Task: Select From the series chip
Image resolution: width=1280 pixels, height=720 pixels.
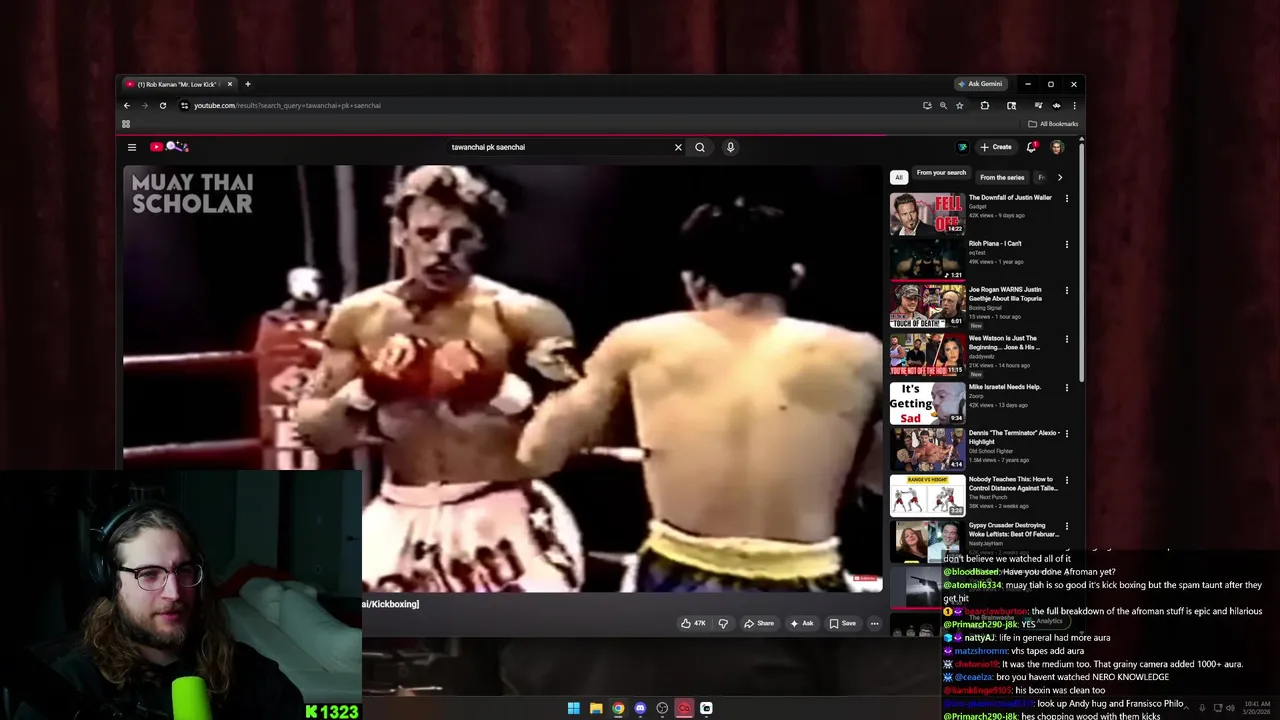Action: pos(1002,177)
